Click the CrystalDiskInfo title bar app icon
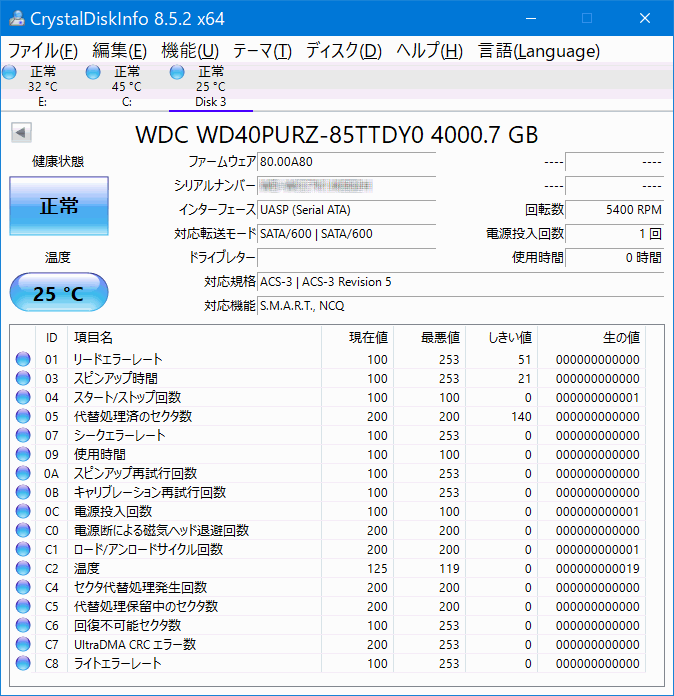674x696 pixels. click(x=17, y=18)
